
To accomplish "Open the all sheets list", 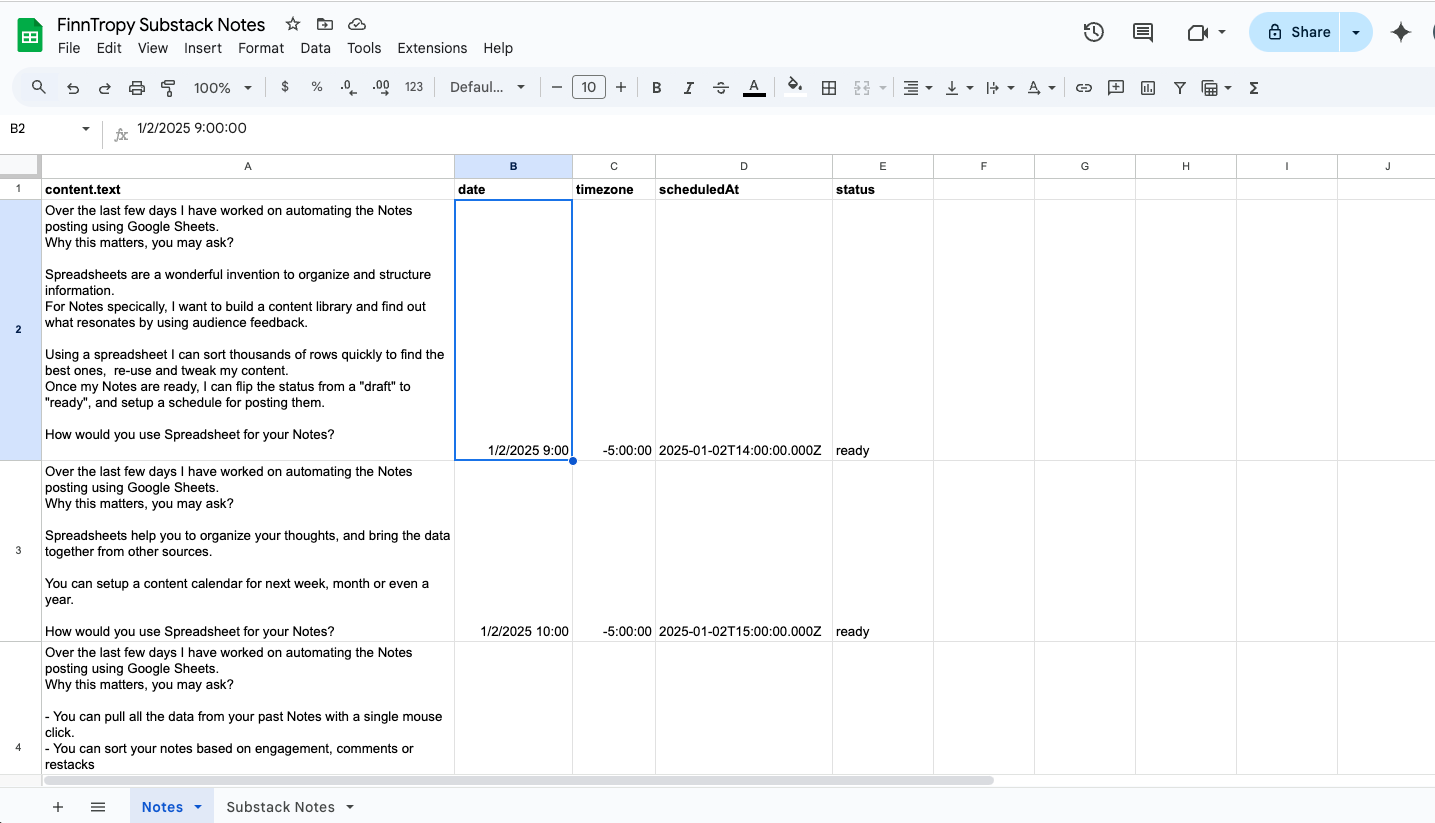I will pyautogui.click(x=98, y=807).
